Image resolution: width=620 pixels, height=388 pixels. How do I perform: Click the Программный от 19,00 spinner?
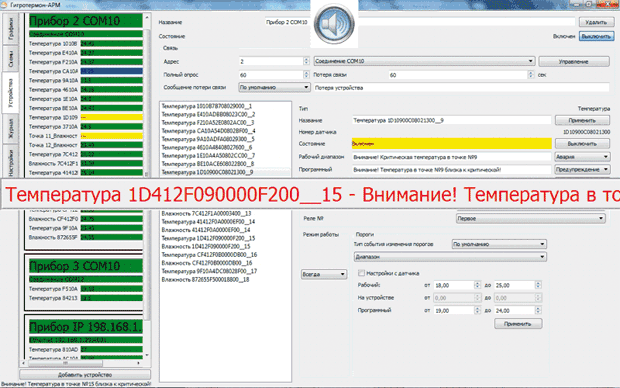pos(477,310)
